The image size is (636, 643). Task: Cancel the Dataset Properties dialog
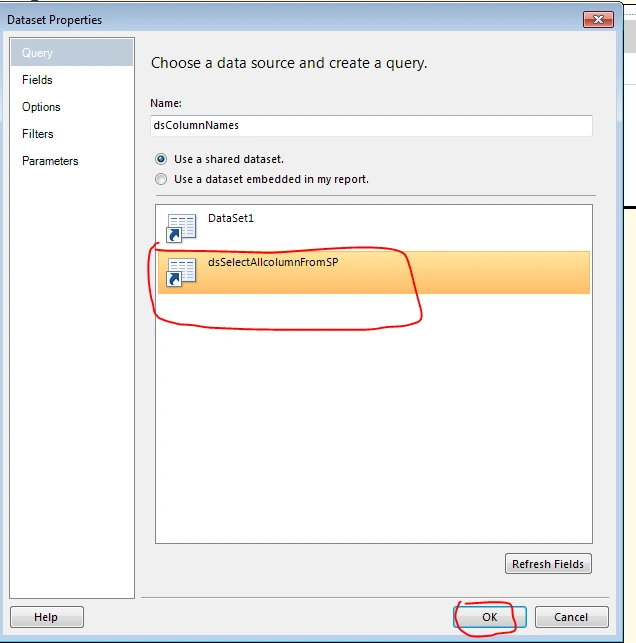(x=571, y=617)
